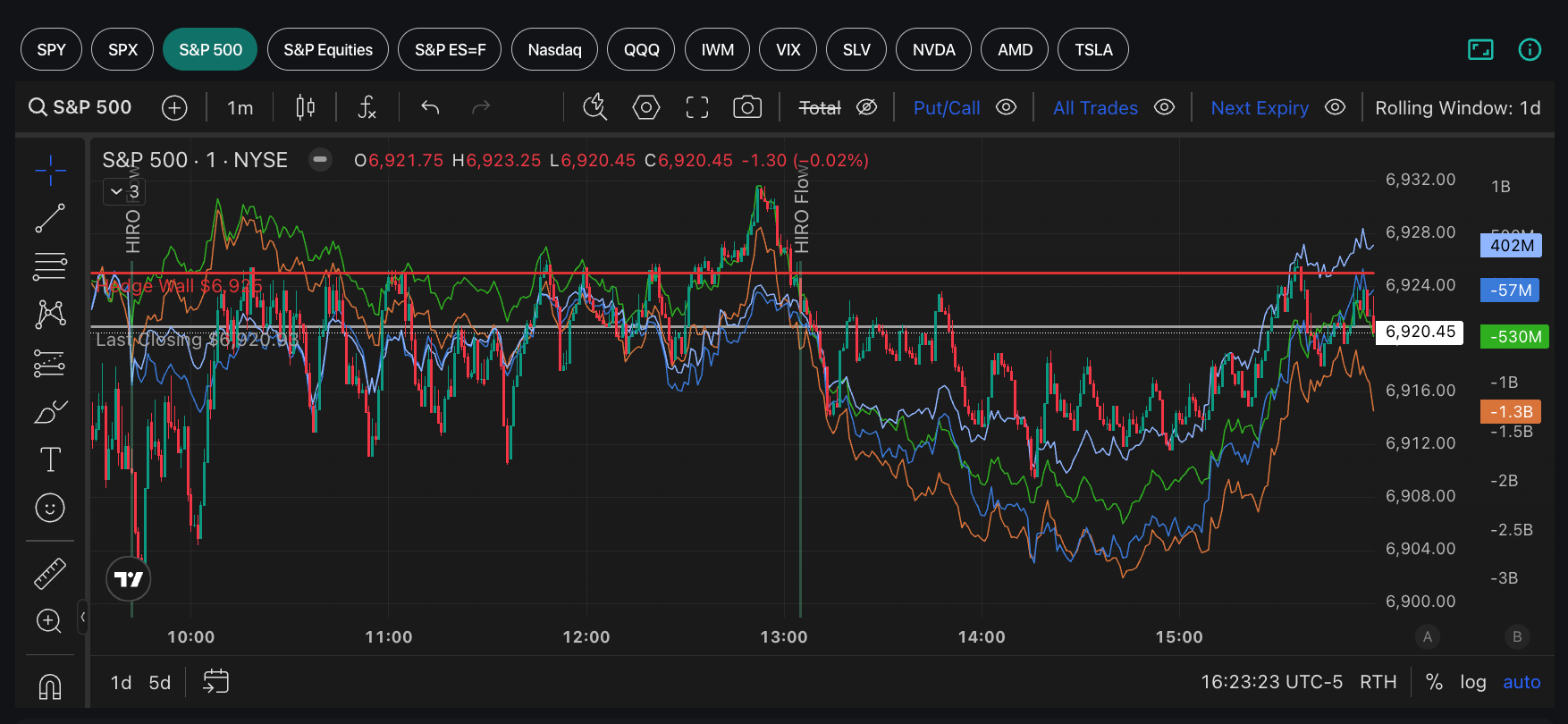Enter fullscreen chart mode
The height and width of the screenshot is (724, 1568).
[697, 108]
